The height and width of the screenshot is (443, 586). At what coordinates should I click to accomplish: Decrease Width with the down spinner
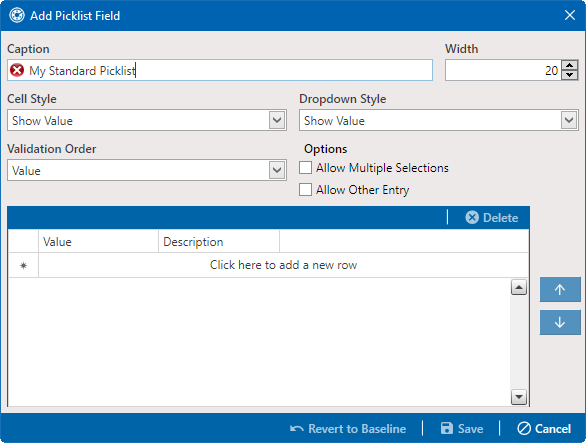point(570,75)
